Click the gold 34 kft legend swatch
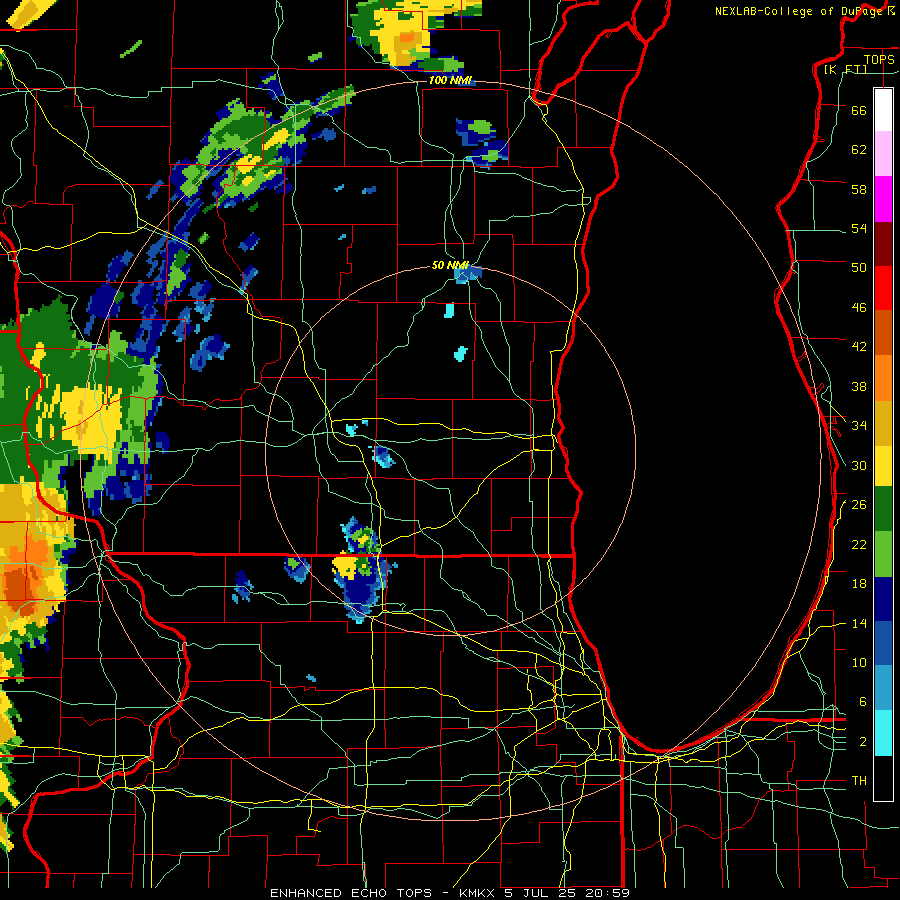This screenshot has height=900, width=900. pos(883,422)
